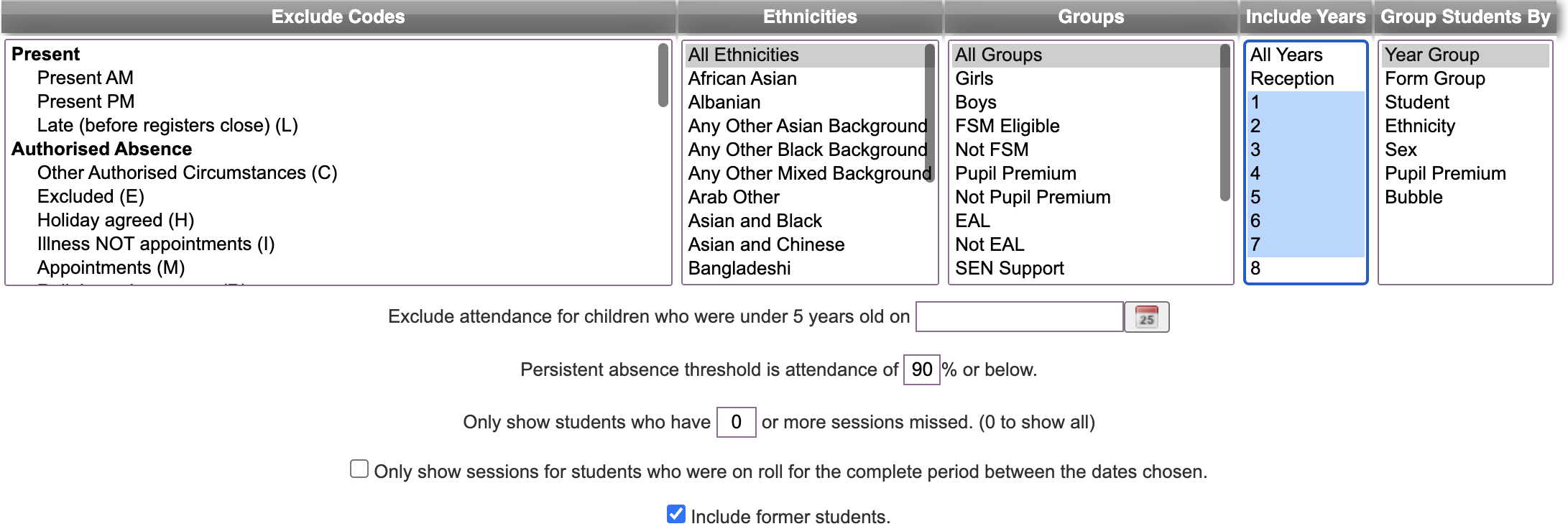Select Reception in Include Years list

point(1292,78)
